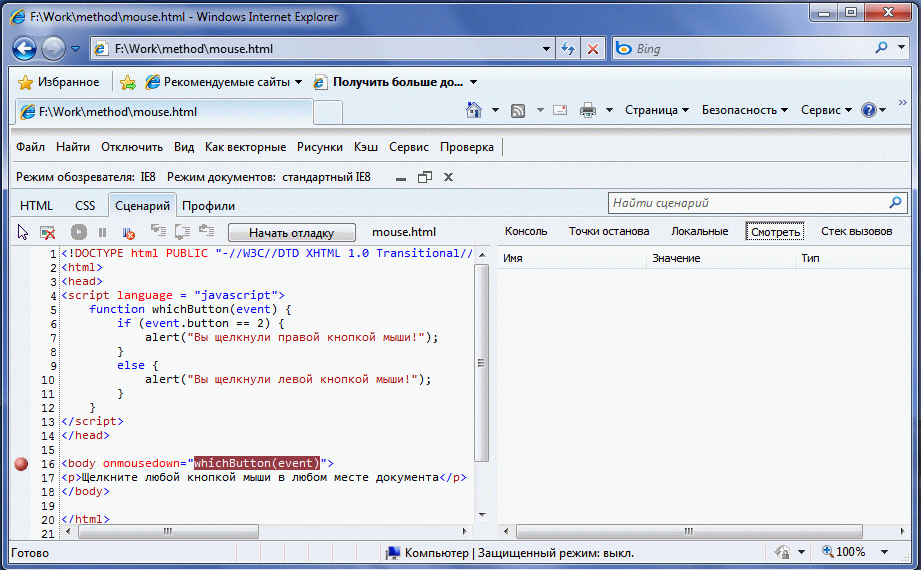Open the Страница menu
Viewport: 921px width, 570px height.
point(657,110)
